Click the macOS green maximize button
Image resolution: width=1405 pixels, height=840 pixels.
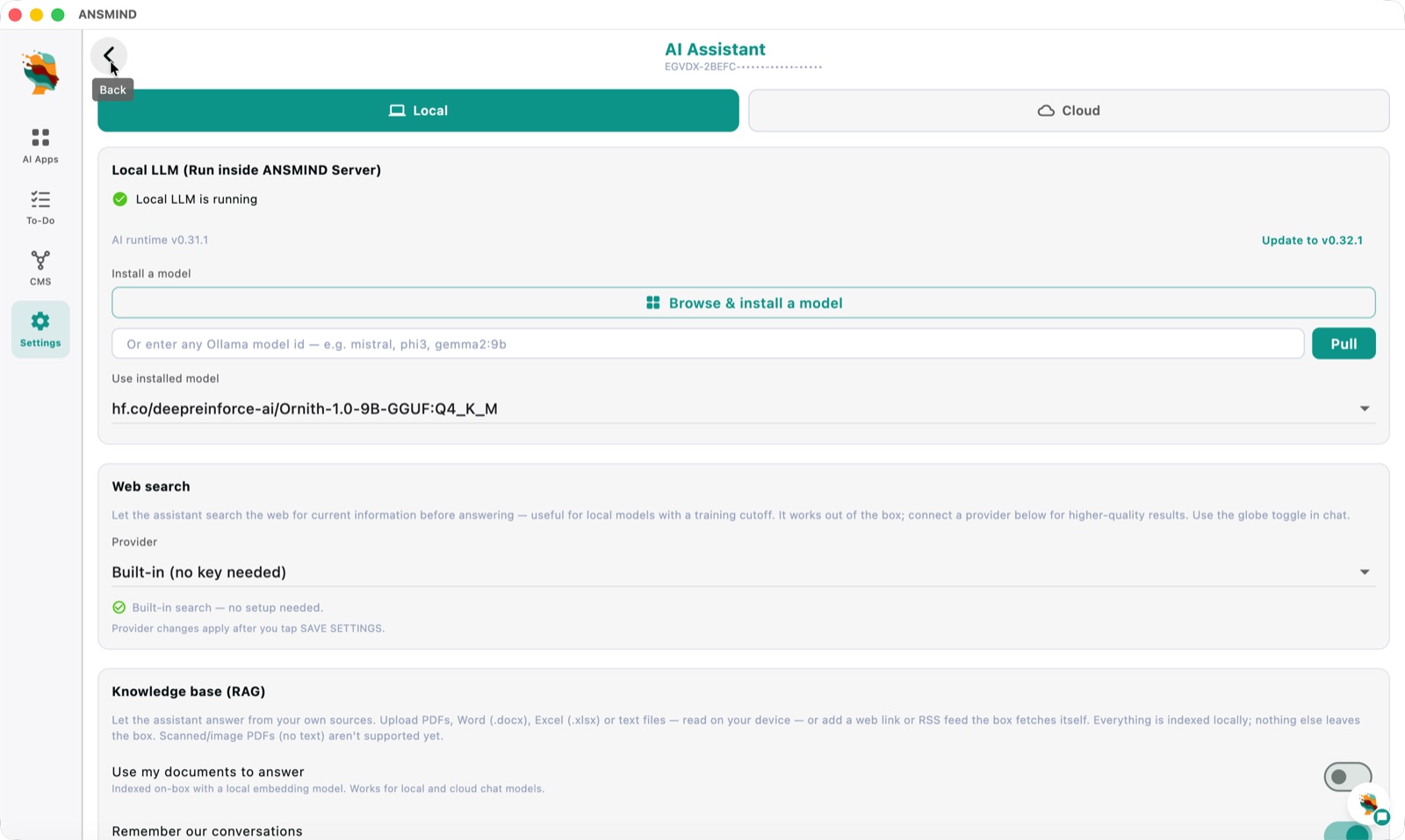click(x=58, y=15)
